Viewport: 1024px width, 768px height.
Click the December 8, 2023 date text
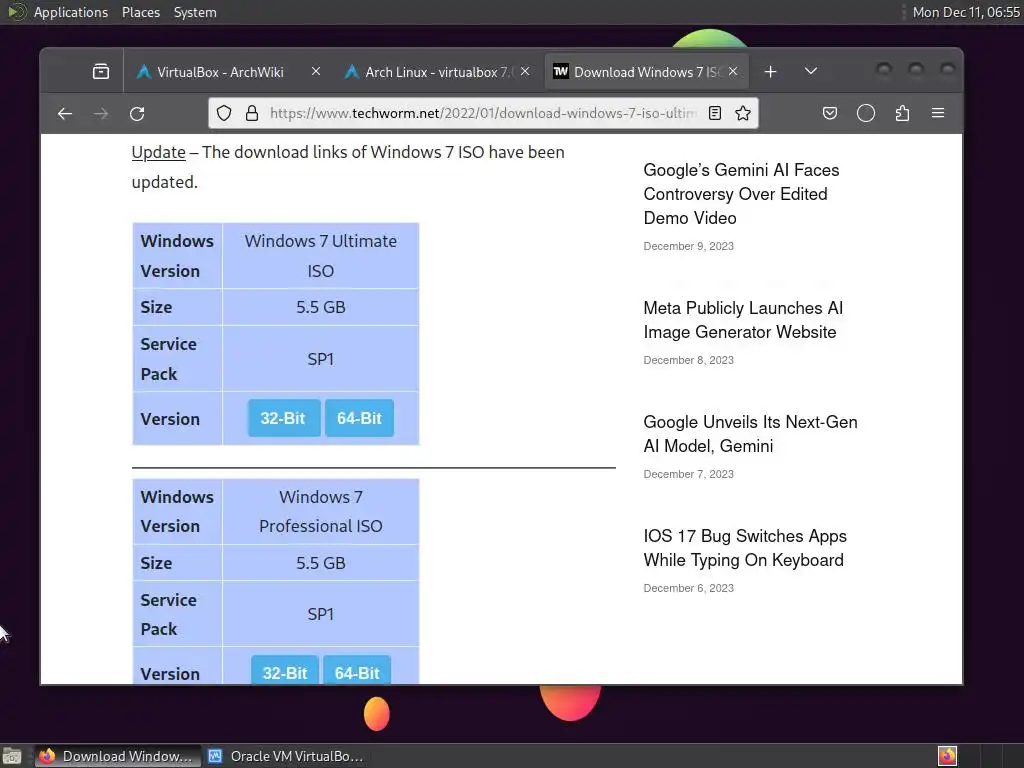(688, 360)
